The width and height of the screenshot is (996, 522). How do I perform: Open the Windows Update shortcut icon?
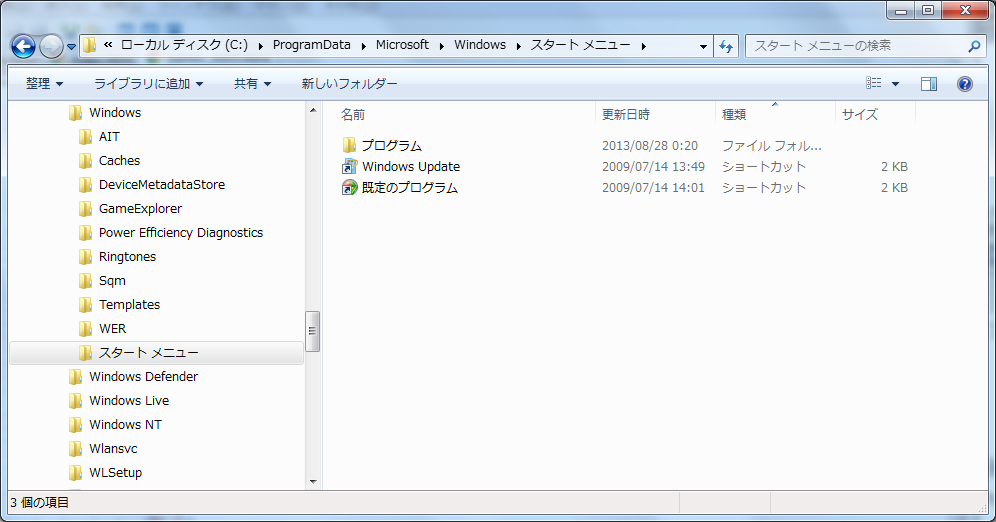point(349,167)
